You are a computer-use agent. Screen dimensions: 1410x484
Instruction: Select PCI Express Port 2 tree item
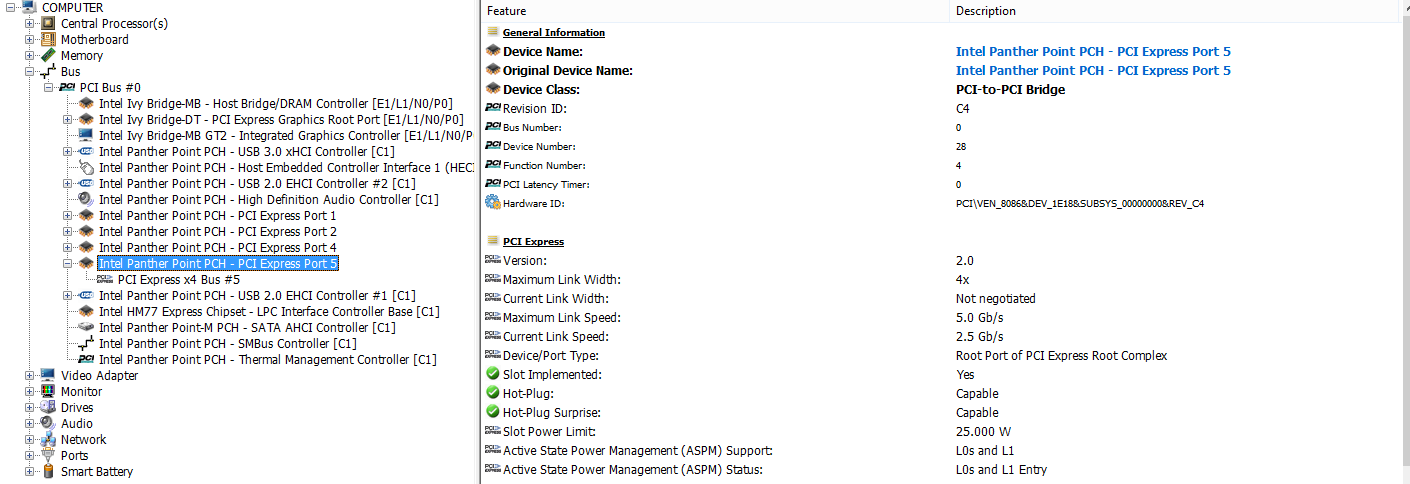point(217,231)
